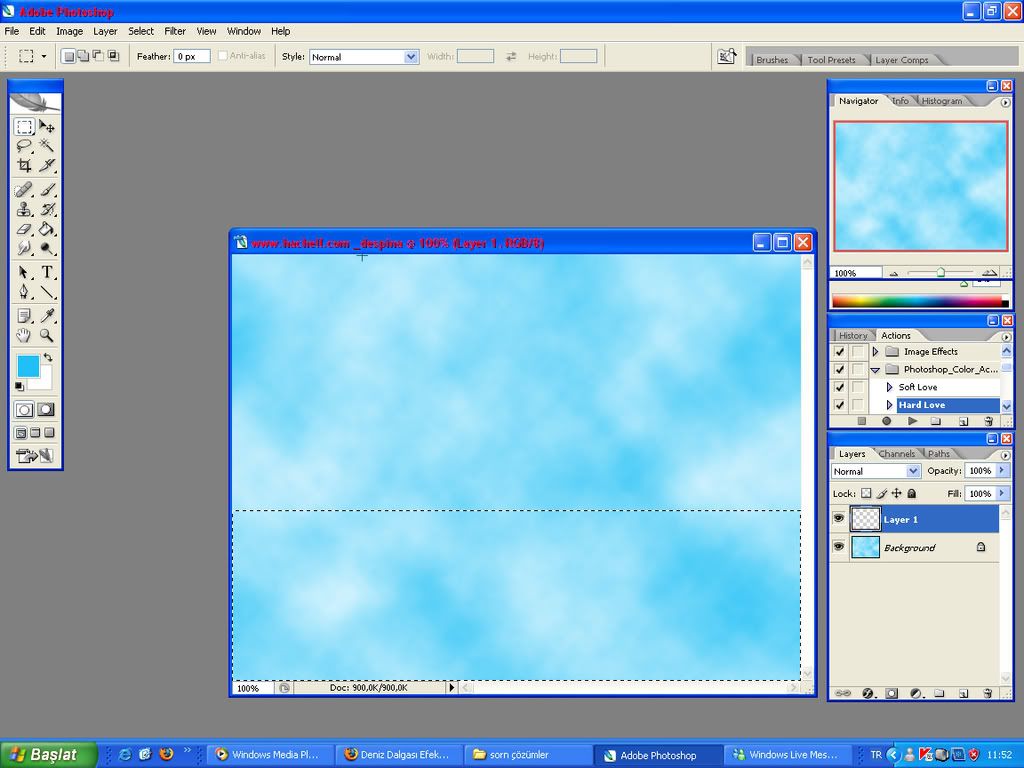Select the Type tool
The width and height of the screenshot is (1024, 768).
[47, 272]
